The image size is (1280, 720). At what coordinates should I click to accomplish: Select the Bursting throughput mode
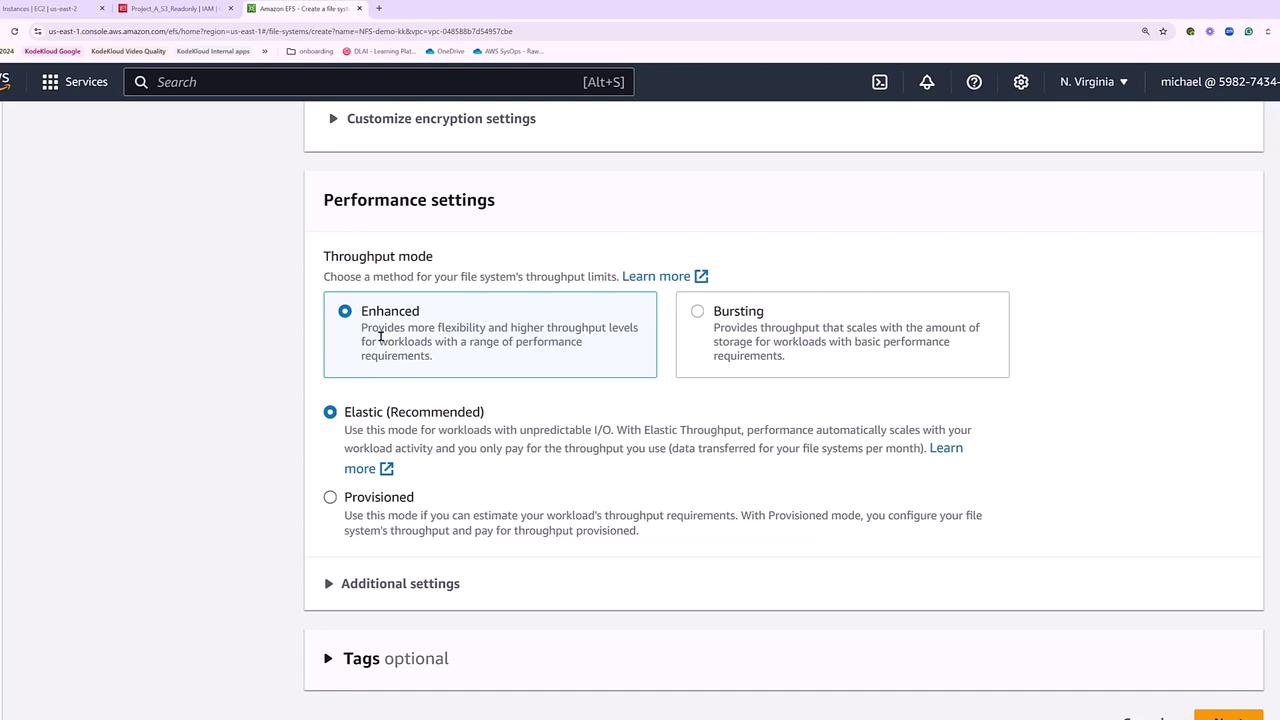click(697, 311)
